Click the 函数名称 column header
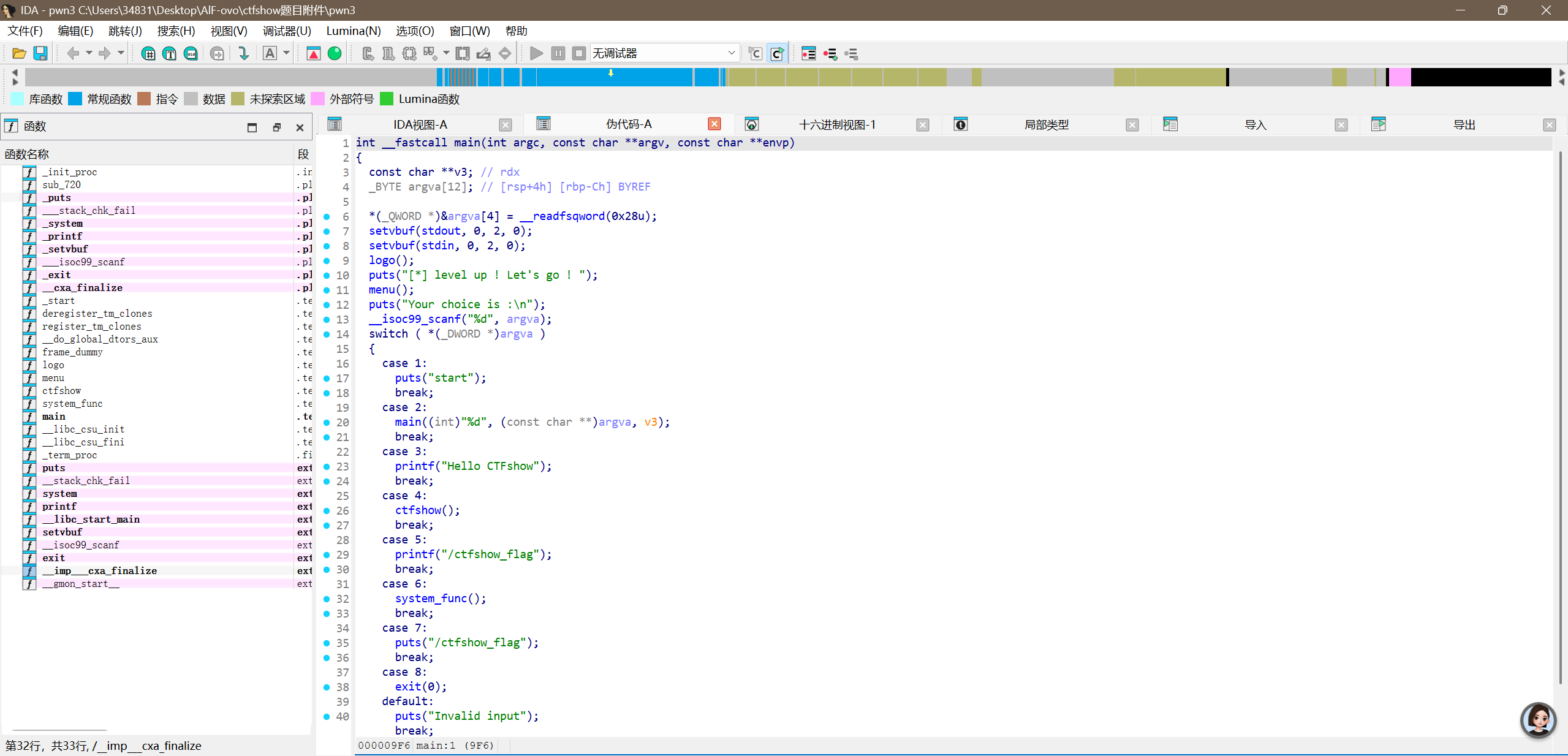The width and height of the screenshot is (1568, 756). click(27, 154)
